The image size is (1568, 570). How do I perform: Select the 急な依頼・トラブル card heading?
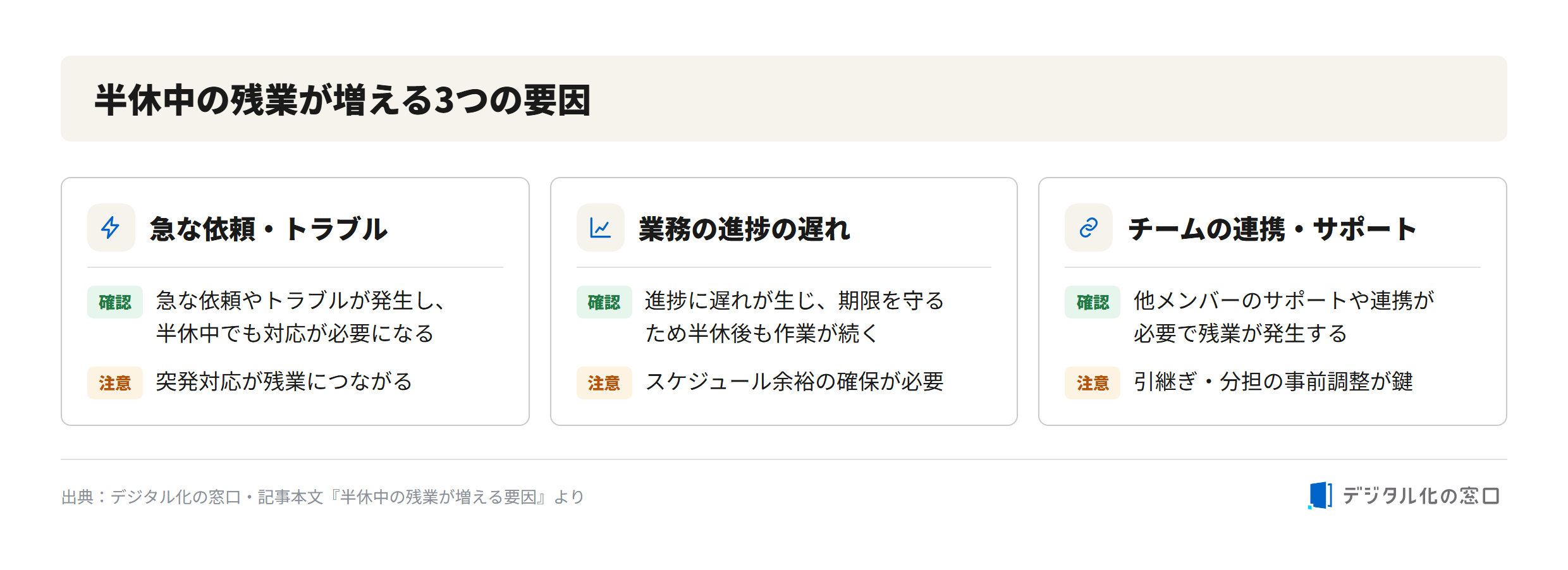(x=269, y=229)
